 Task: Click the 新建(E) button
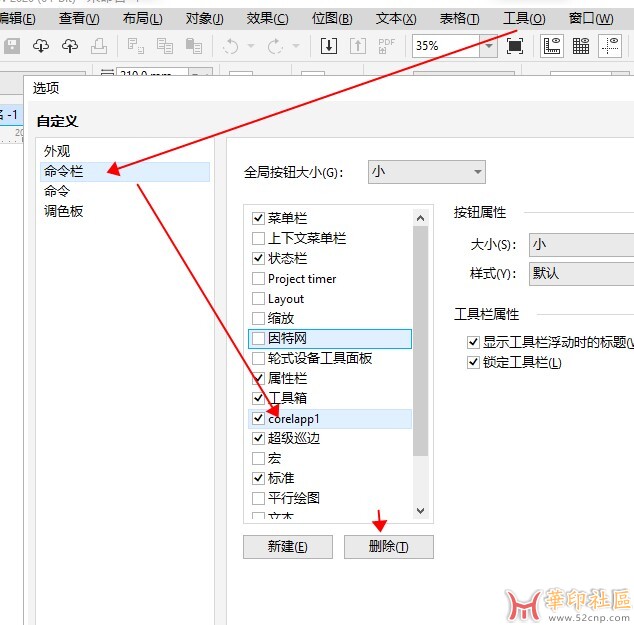tap(288, 547)
